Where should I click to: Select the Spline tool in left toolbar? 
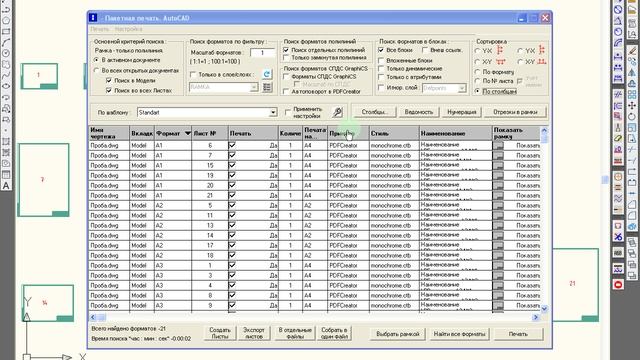tap(6, 76)
